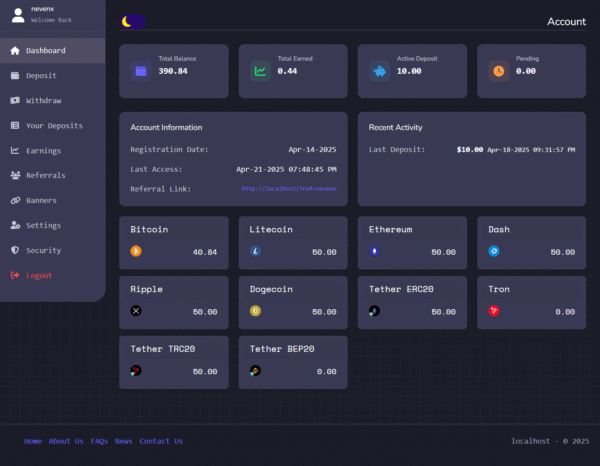Click the username nevenx in sidebar
This screenshot has height=466, width=600.
tap(42, 9)
